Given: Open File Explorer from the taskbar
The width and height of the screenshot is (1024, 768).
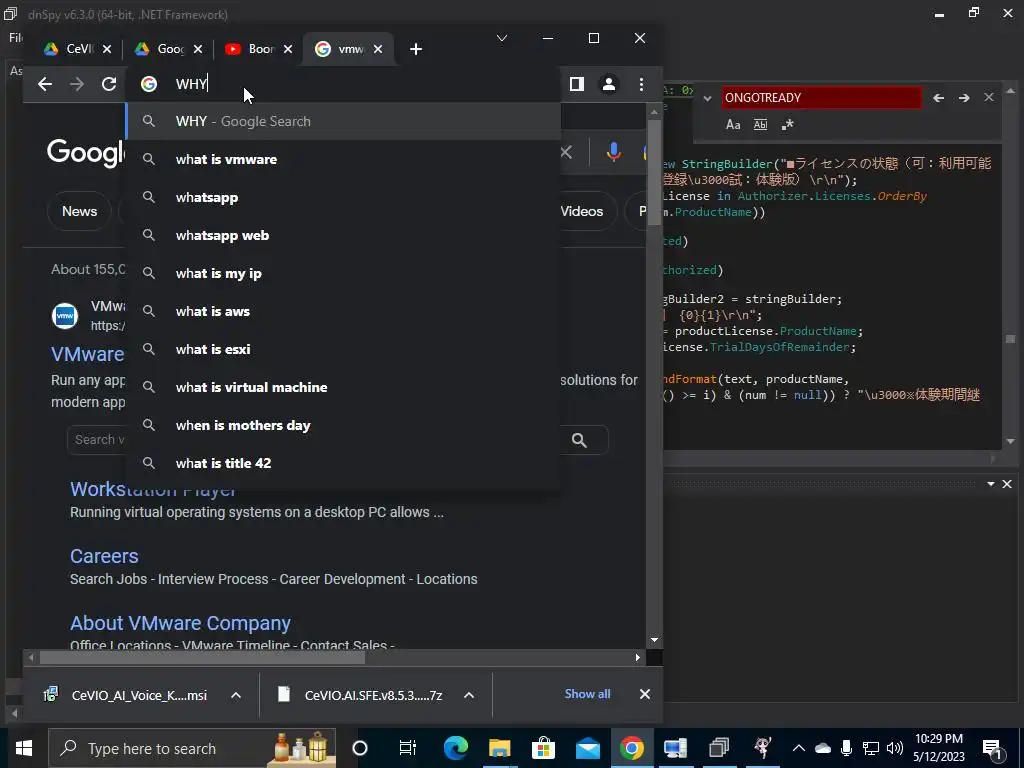Looking at the screenshot, I should (500, 748).
